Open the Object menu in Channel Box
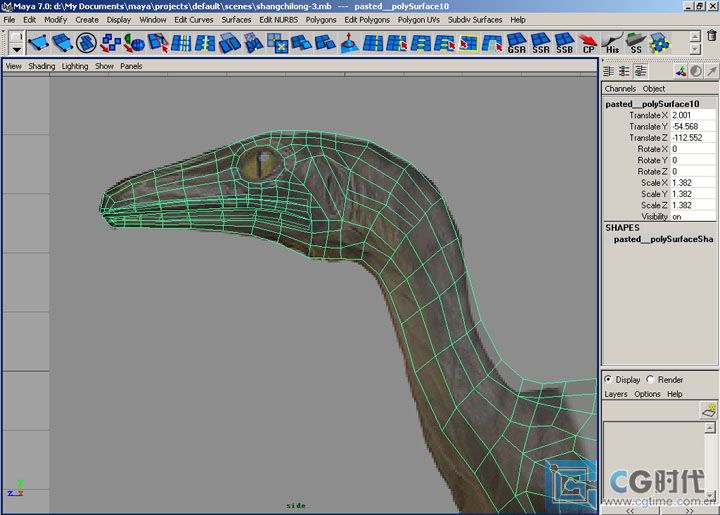This screenshot has width=720, height=515. [653, 89]
